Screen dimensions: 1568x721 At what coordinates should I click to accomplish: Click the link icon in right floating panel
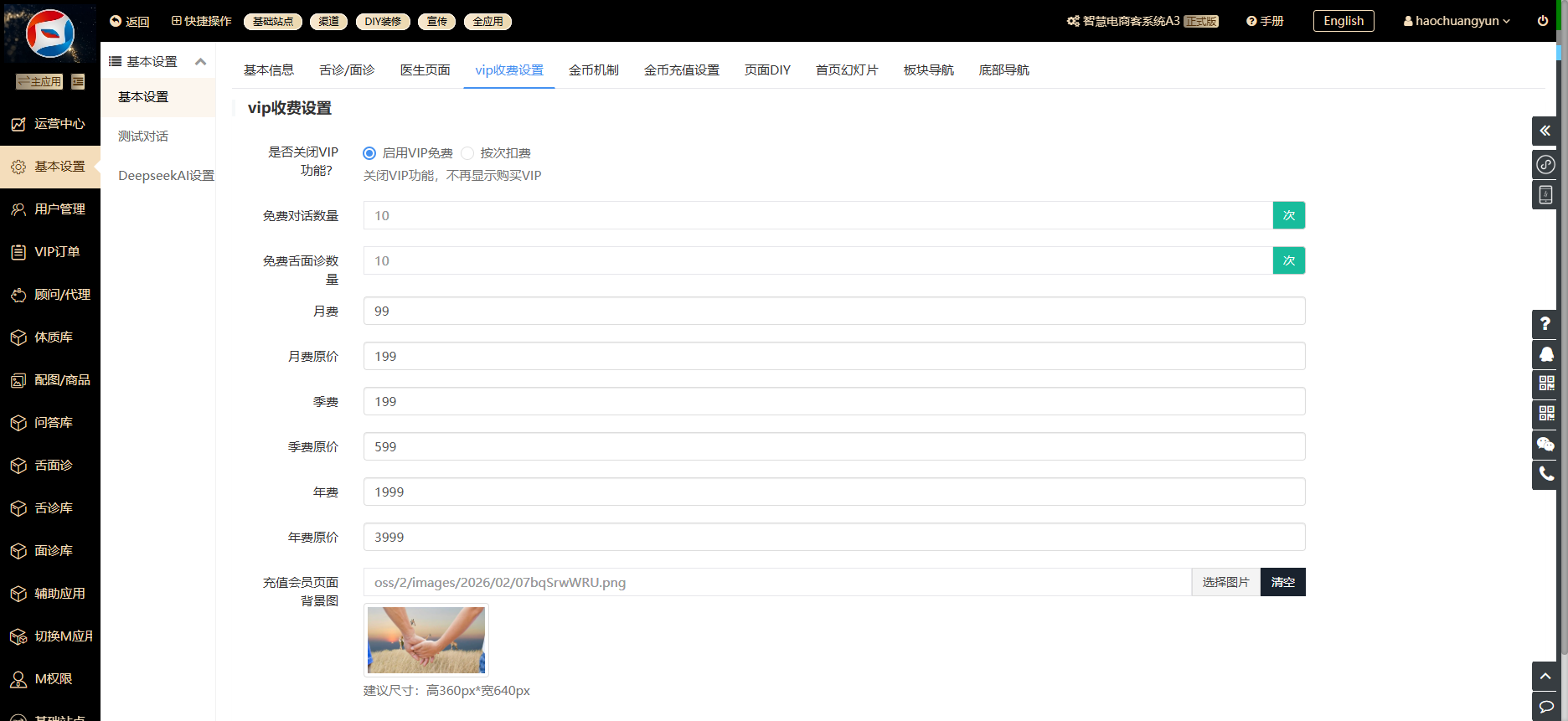point(1545,164)
